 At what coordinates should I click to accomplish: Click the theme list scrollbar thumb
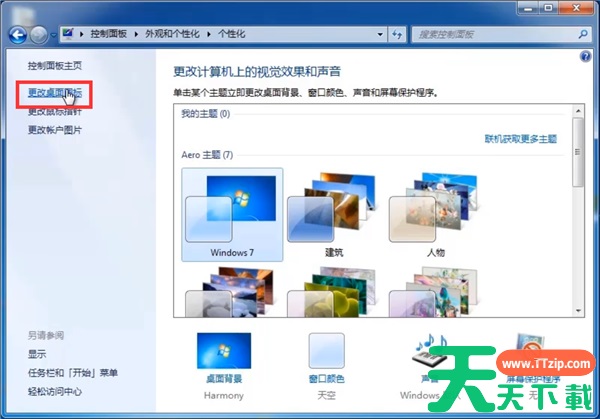click(x=578, y=152)
